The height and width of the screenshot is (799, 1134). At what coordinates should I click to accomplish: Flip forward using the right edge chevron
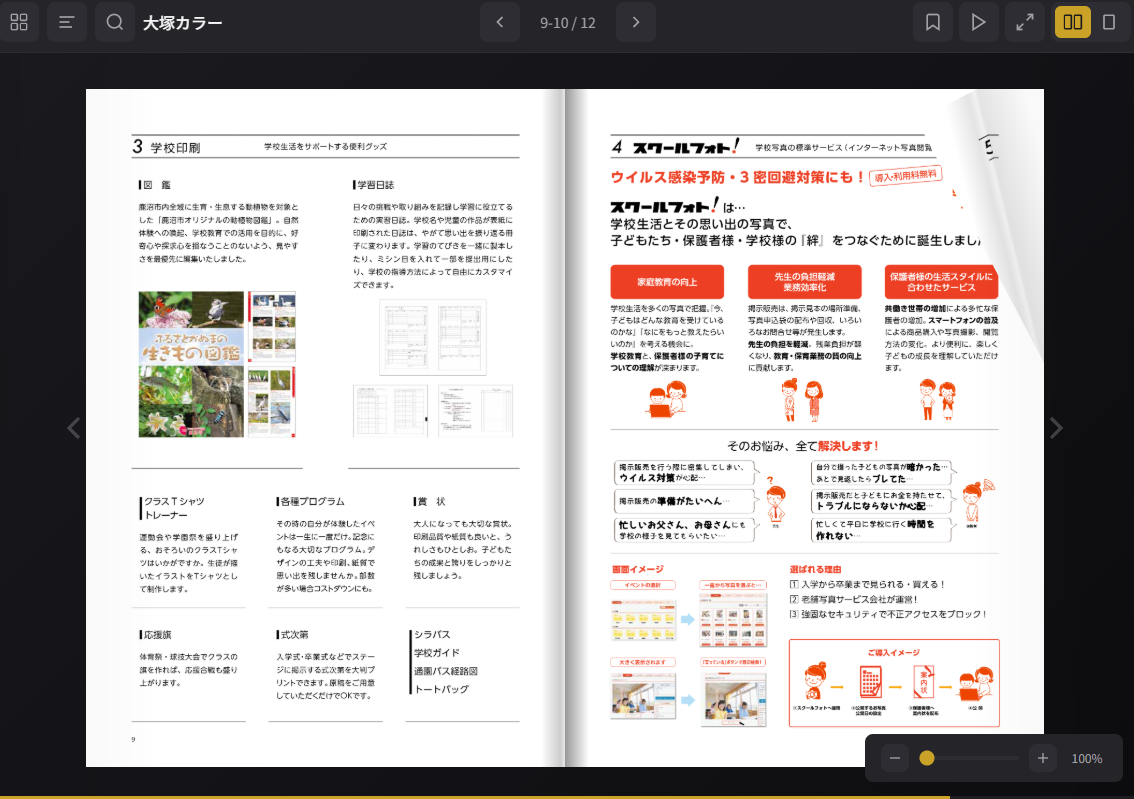1056,428
